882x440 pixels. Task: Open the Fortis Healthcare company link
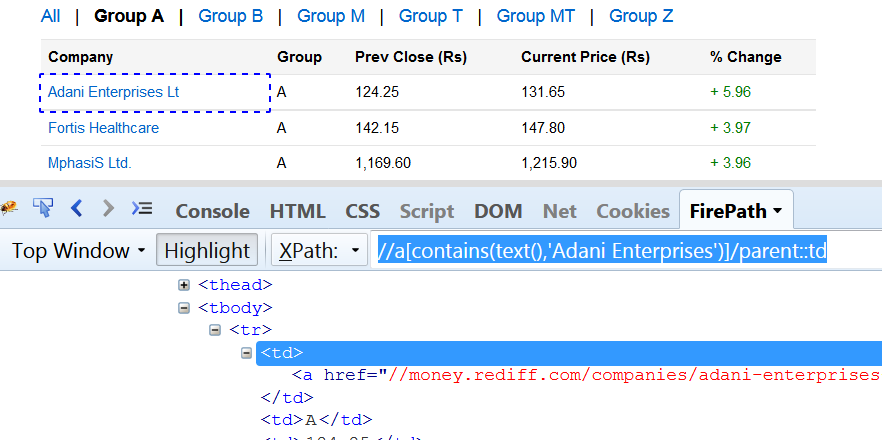coord(104,128)
